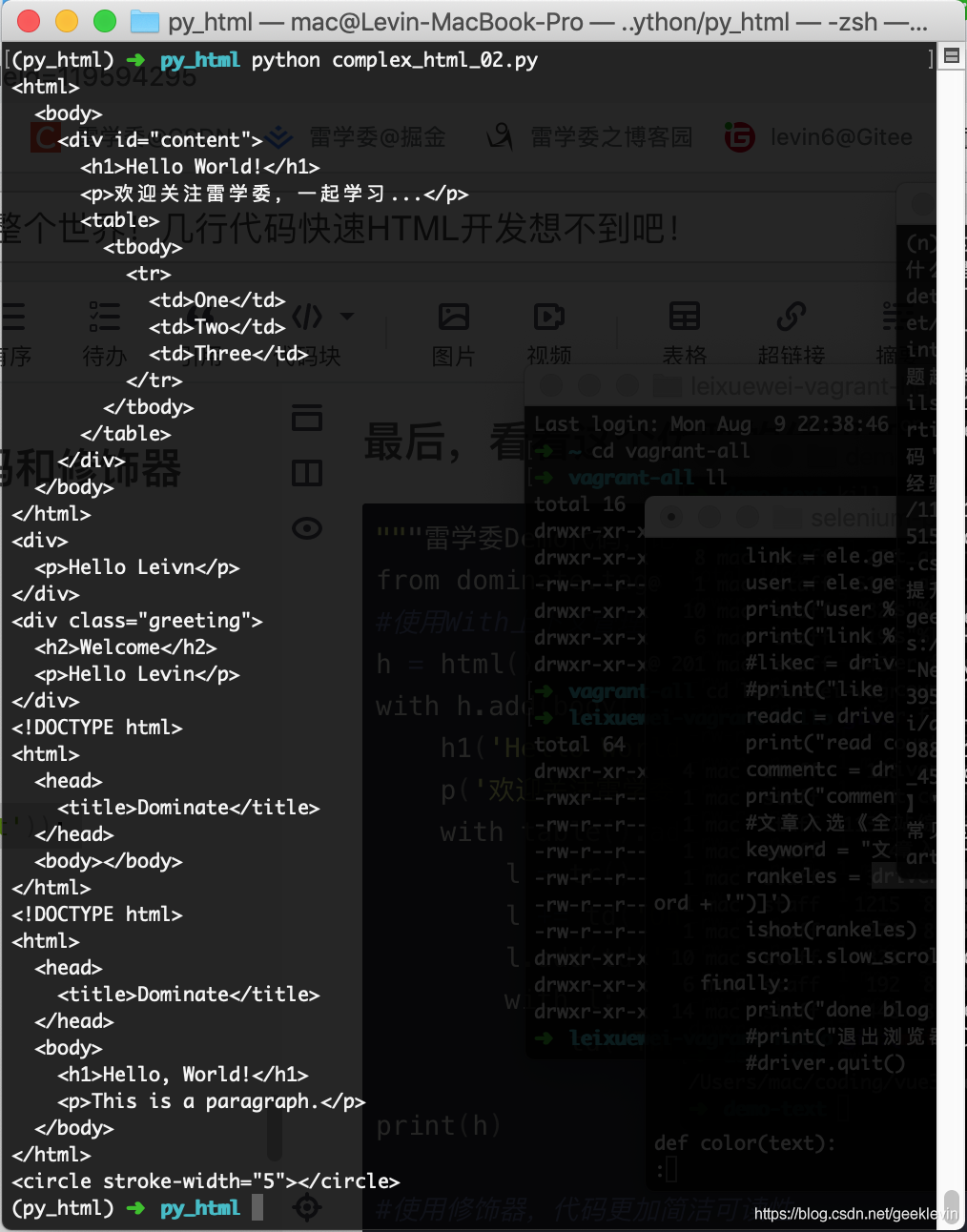Insert a to-do list via 待办 icon
This screenshot has width=967, height=1232.
[x=104, y=317]
